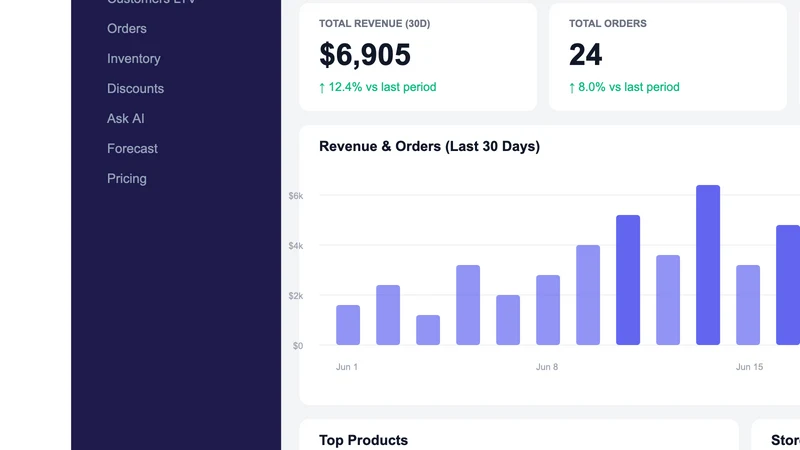Click the Revenue & Orders chart title
The image size is (800, 450).
429,146
